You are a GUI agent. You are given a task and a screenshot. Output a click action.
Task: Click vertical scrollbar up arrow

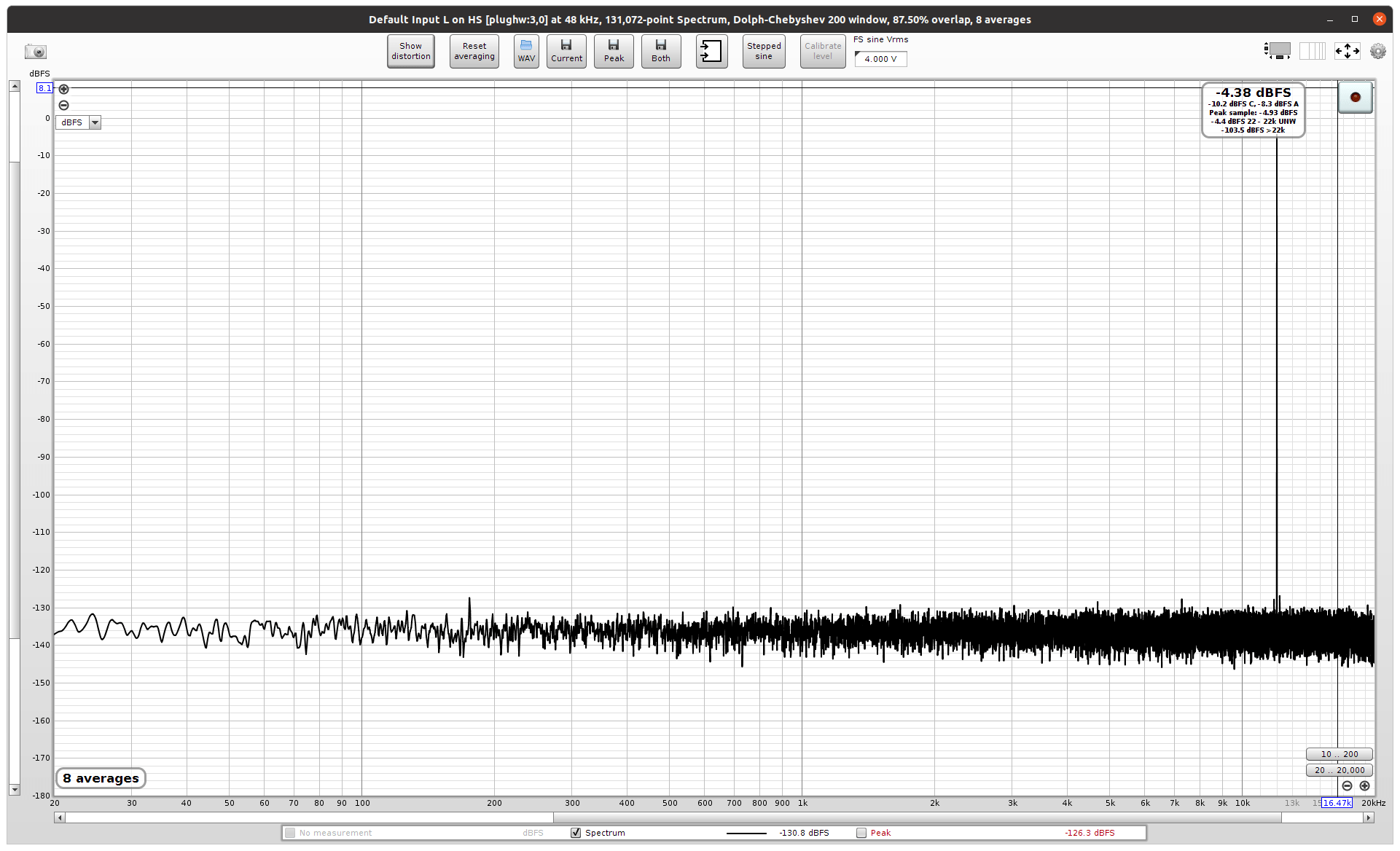[14, 86]
